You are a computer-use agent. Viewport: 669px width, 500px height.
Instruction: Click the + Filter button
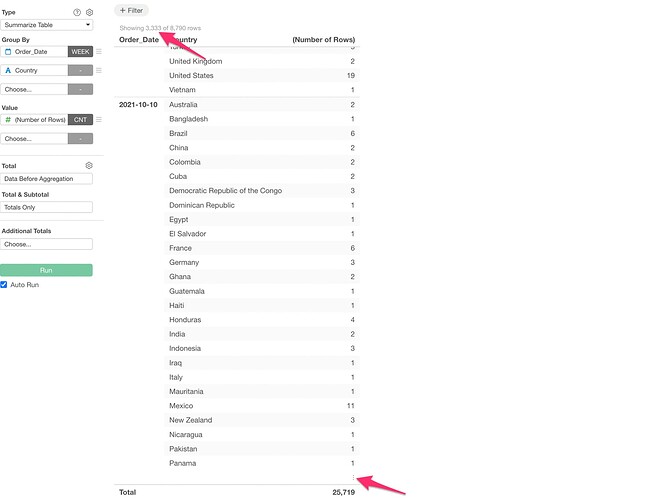pyautogui.click(x=133, y=10)
